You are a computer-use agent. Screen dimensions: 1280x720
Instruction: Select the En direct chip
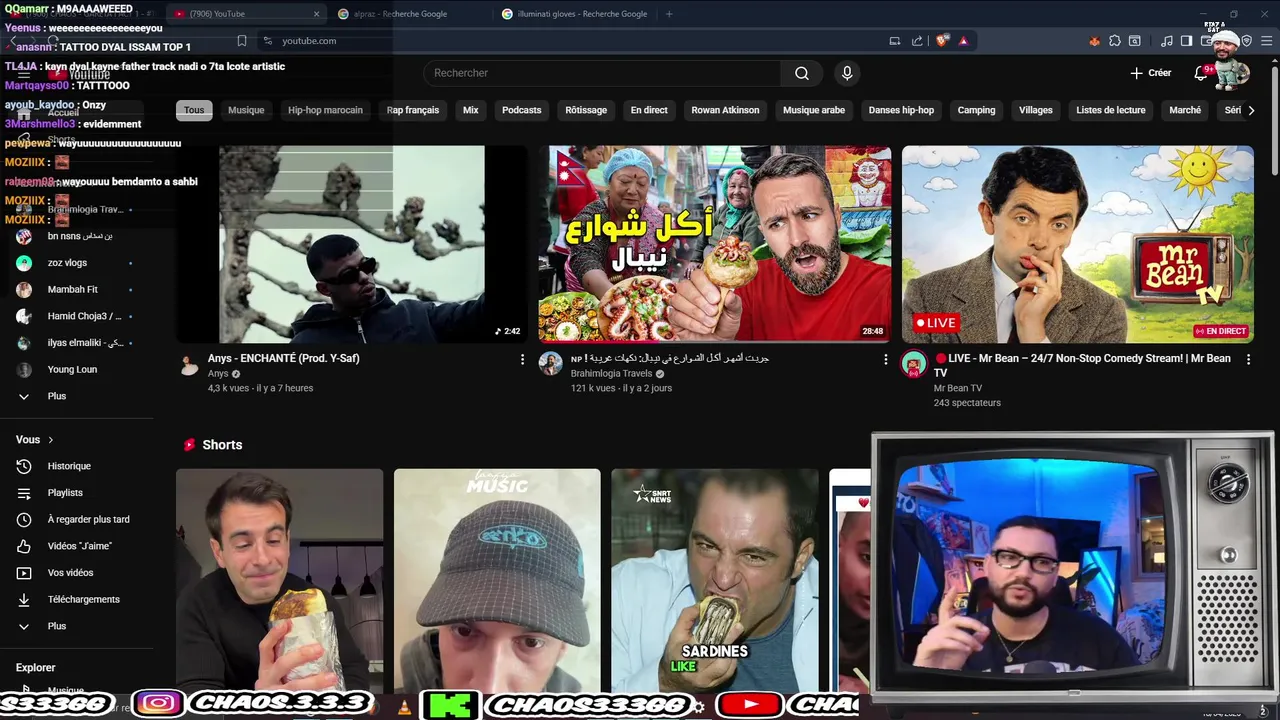(649, 110)
